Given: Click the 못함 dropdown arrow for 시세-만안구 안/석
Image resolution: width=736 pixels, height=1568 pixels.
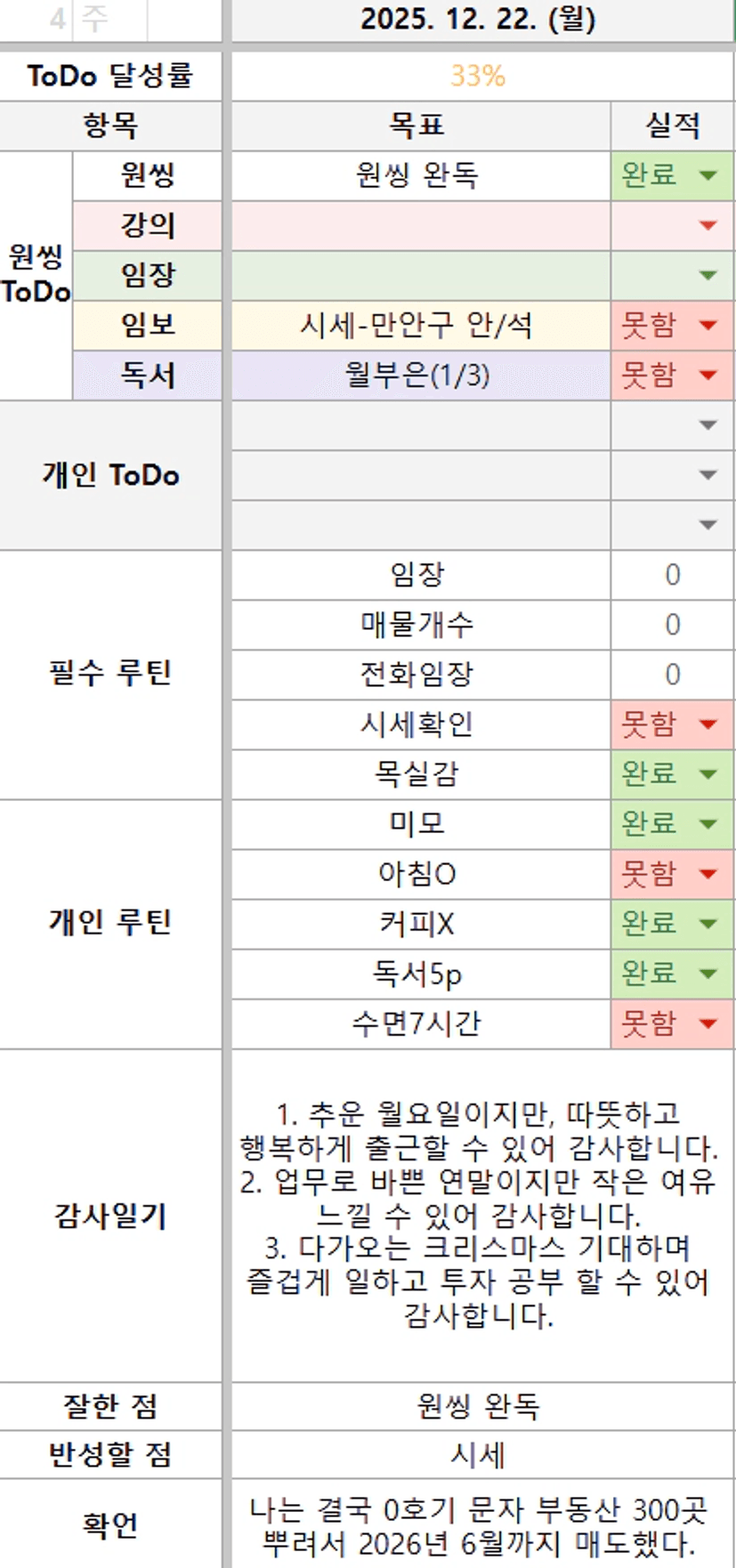Looking at the screenshot, I should click(x=708, y=325).
